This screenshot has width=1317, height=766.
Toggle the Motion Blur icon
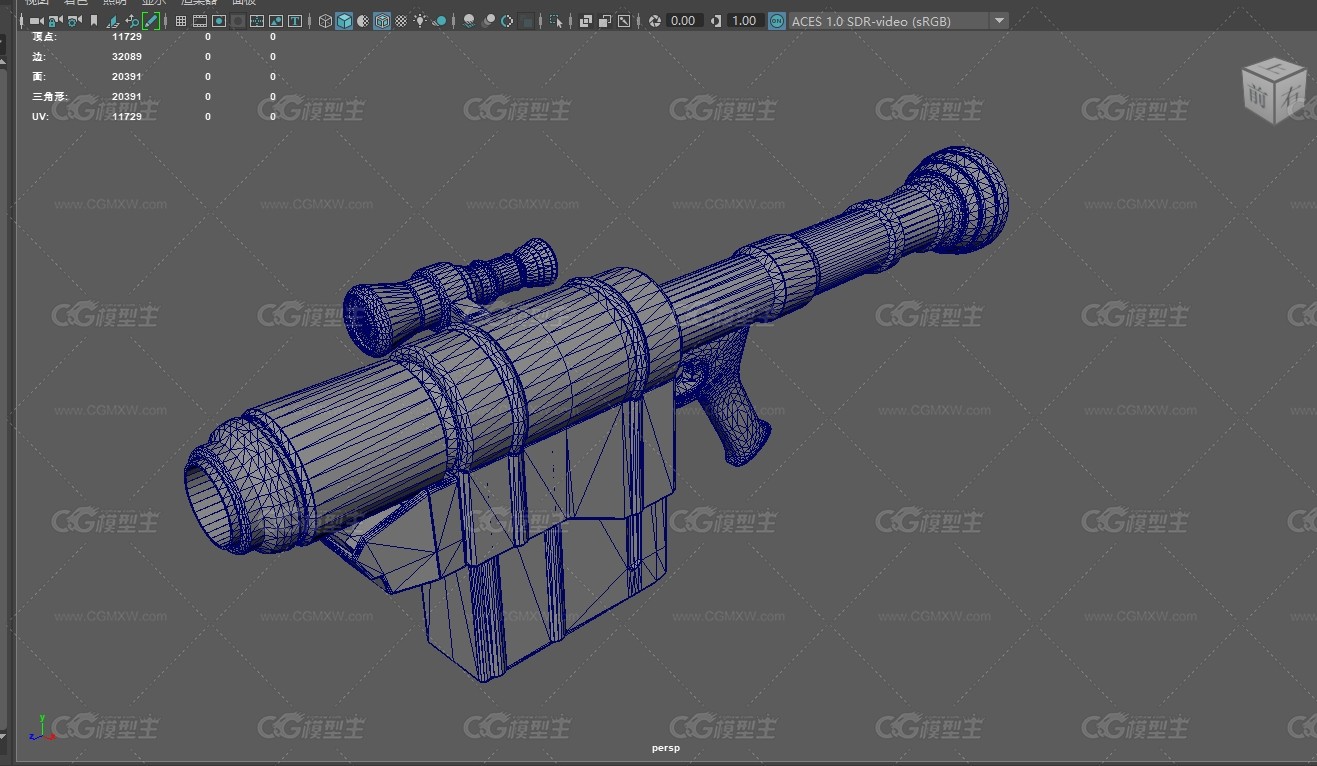[x=488, y=21]
